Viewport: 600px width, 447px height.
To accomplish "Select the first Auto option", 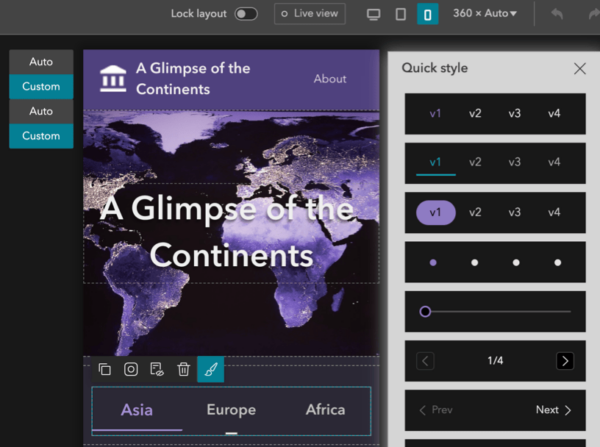I will pyautogui.click(x=41, y=62).
